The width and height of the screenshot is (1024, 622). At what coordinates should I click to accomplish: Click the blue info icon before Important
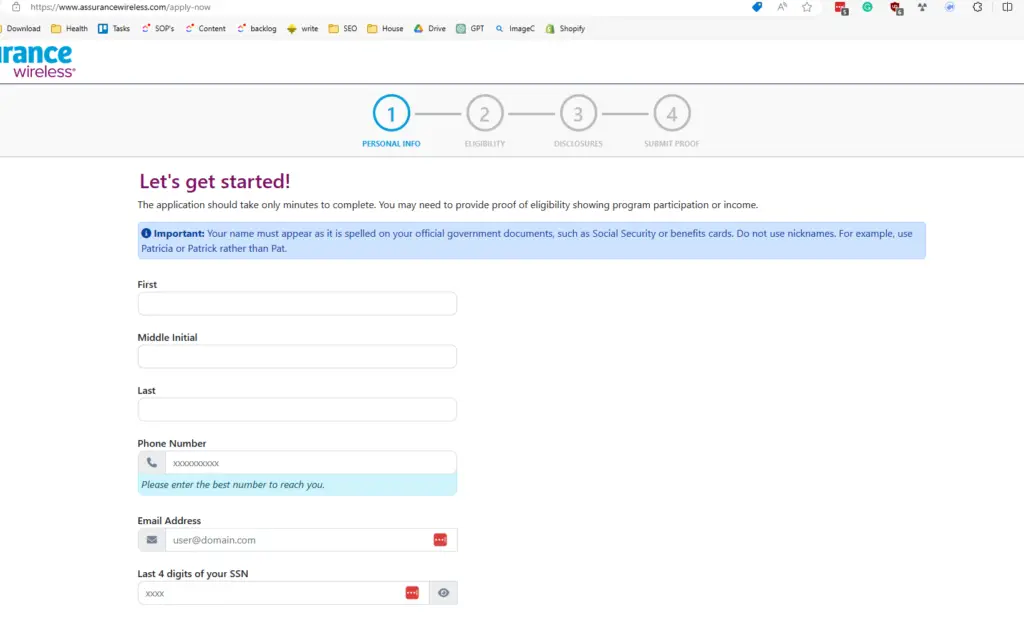[146, 233]
